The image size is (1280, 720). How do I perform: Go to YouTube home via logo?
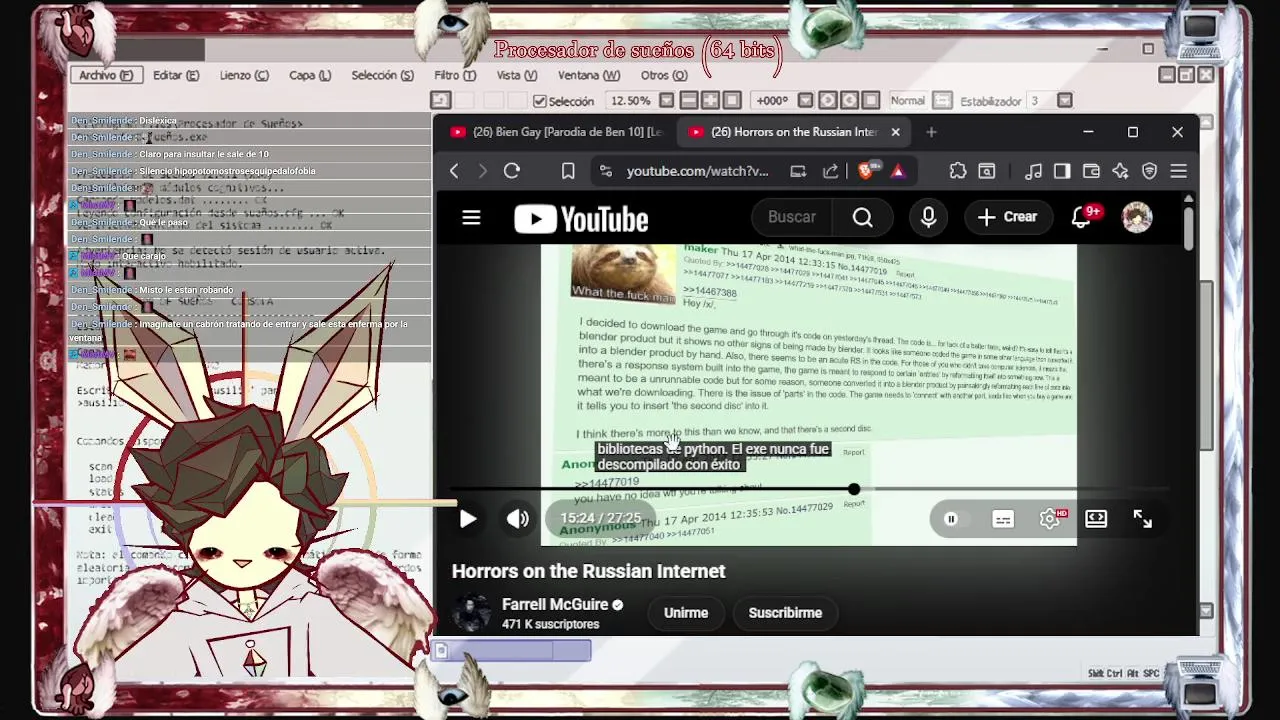click(581, 219)
